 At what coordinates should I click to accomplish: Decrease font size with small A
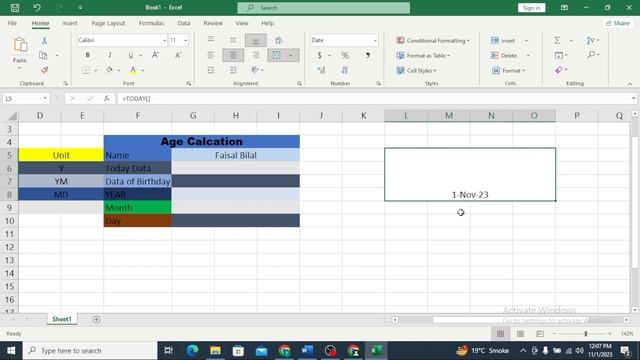click(x=178, y=55)
